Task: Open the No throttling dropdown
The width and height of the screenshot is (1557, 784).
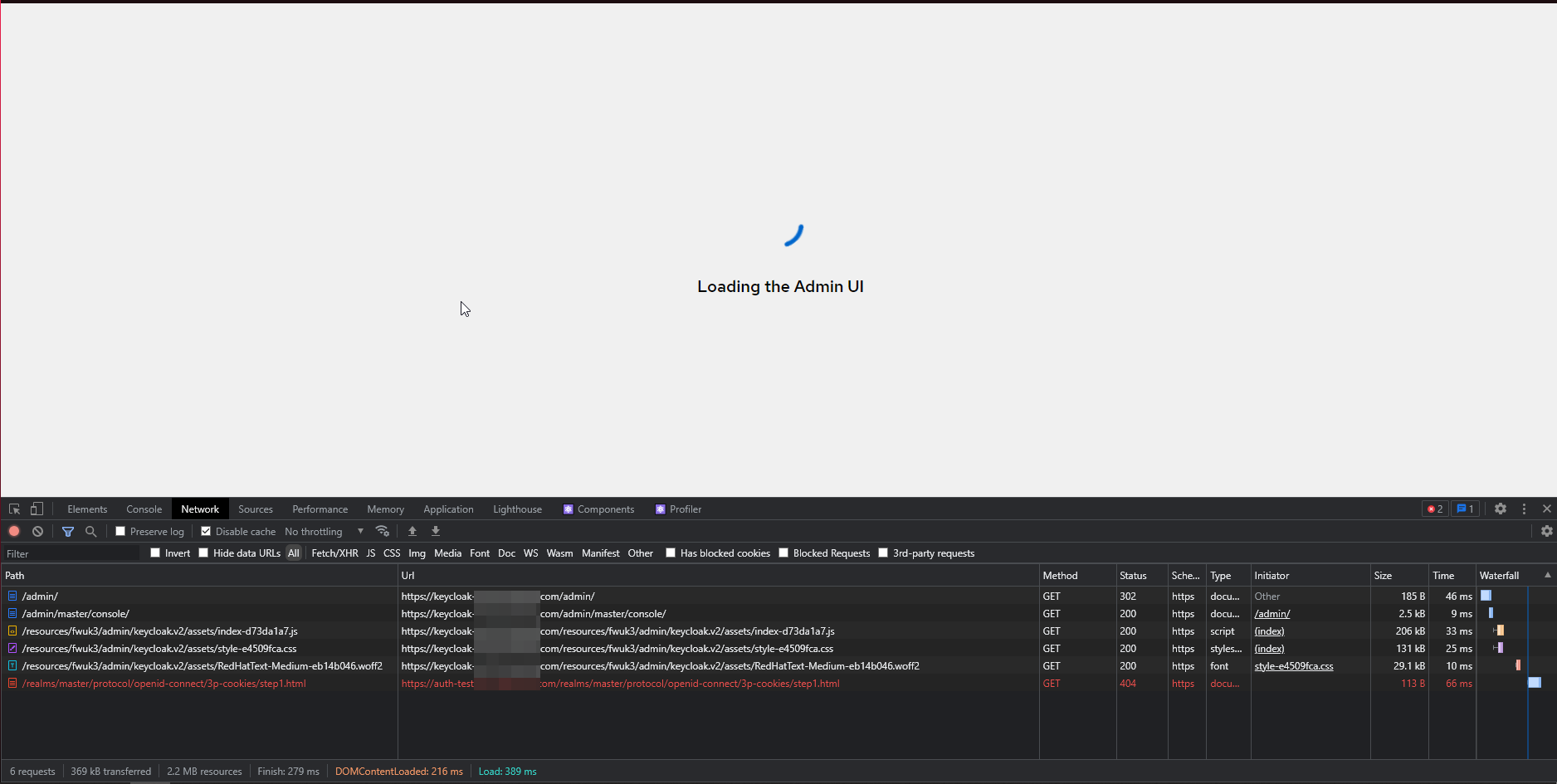Action: pyautogui.click(x=325, y=531)
